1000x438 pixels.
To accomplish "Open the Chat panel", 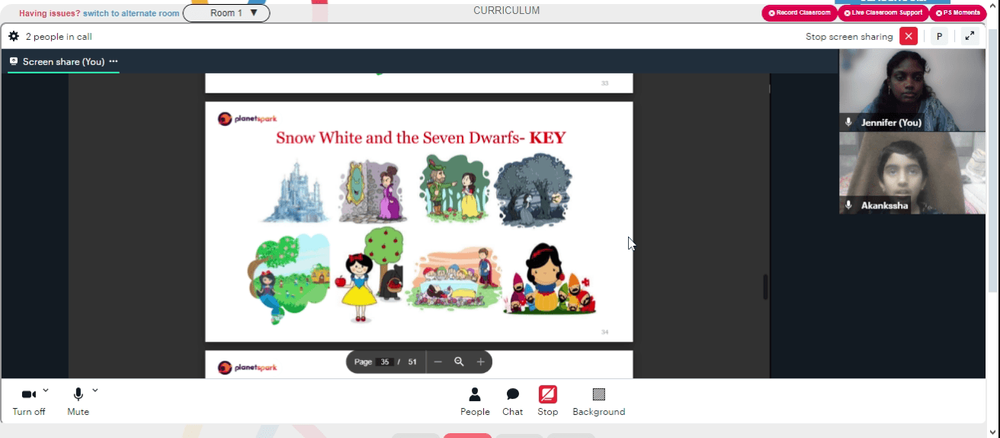I will click(513, 402).
